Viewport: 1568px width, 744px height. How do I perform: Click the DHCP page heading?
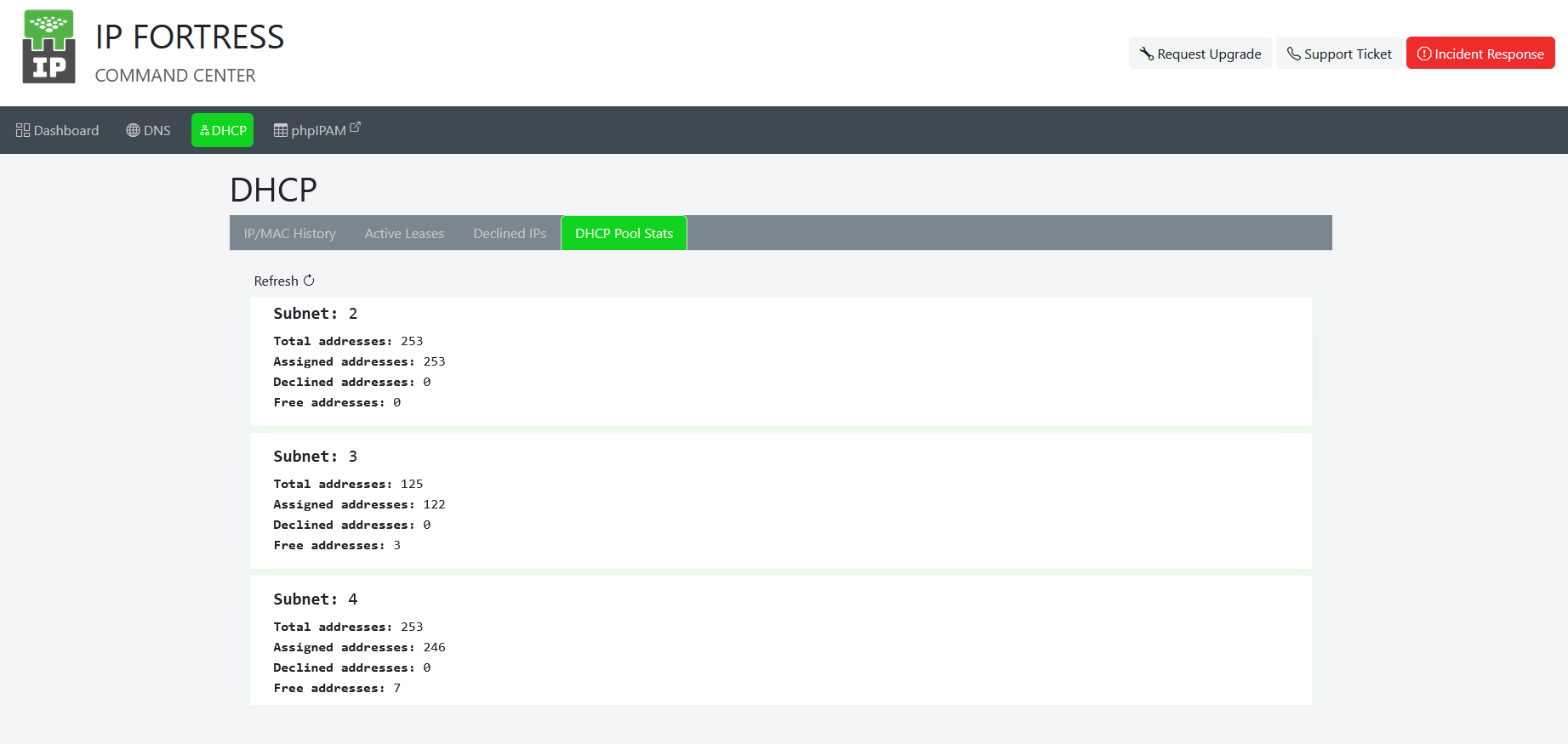pyautogui.click(x=273, y=190)
